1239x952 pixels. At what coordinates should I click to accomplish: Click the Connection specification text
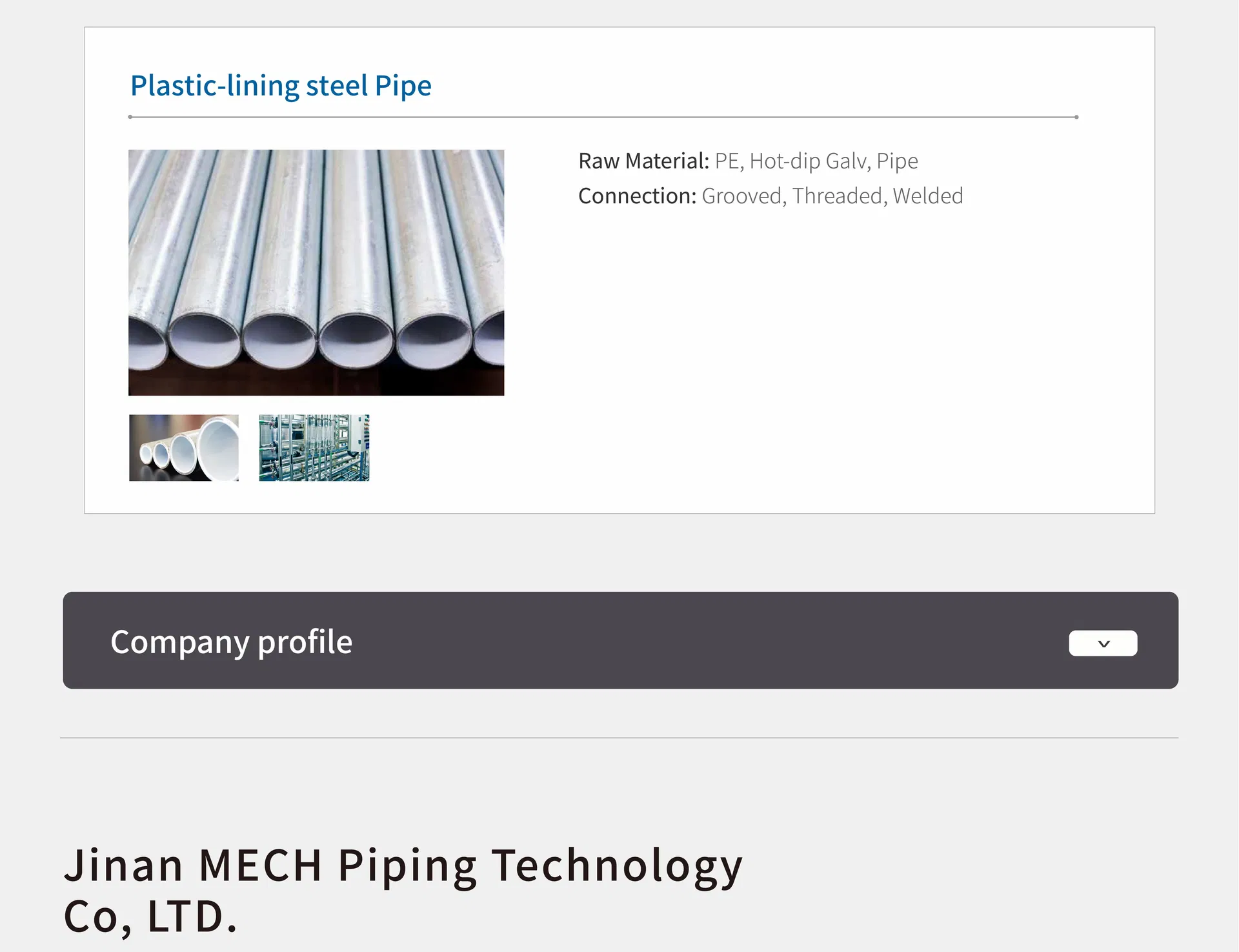[x=636, y=196]
